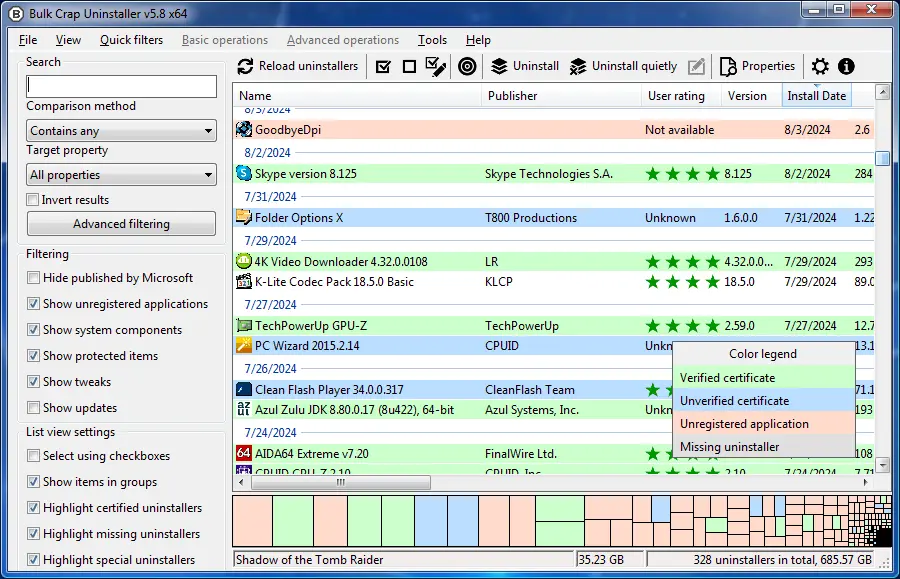Click in the Search input field
900x579 pixels.
point(121,86)
